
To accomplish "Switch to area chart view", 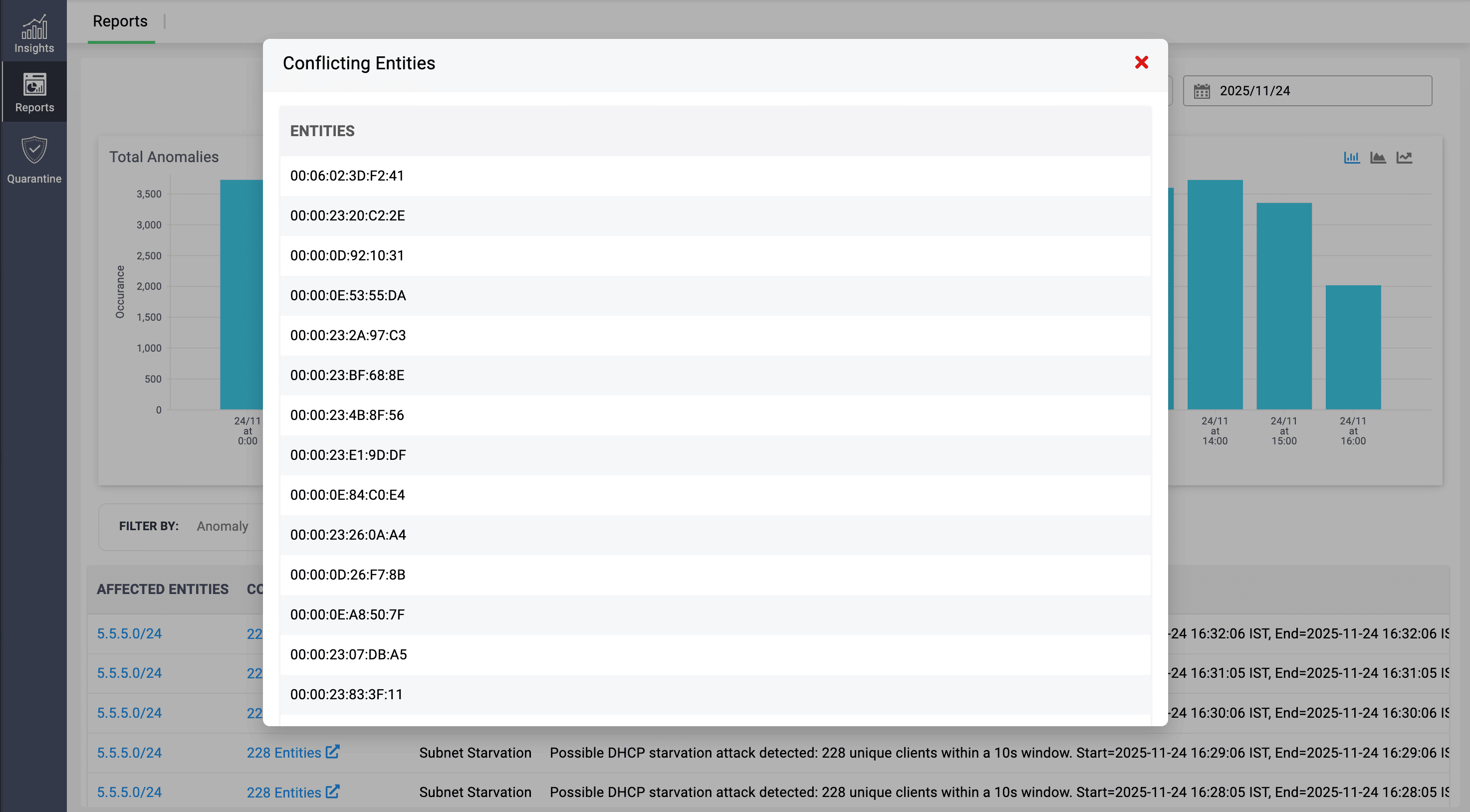I will (x=1378, y=158).
